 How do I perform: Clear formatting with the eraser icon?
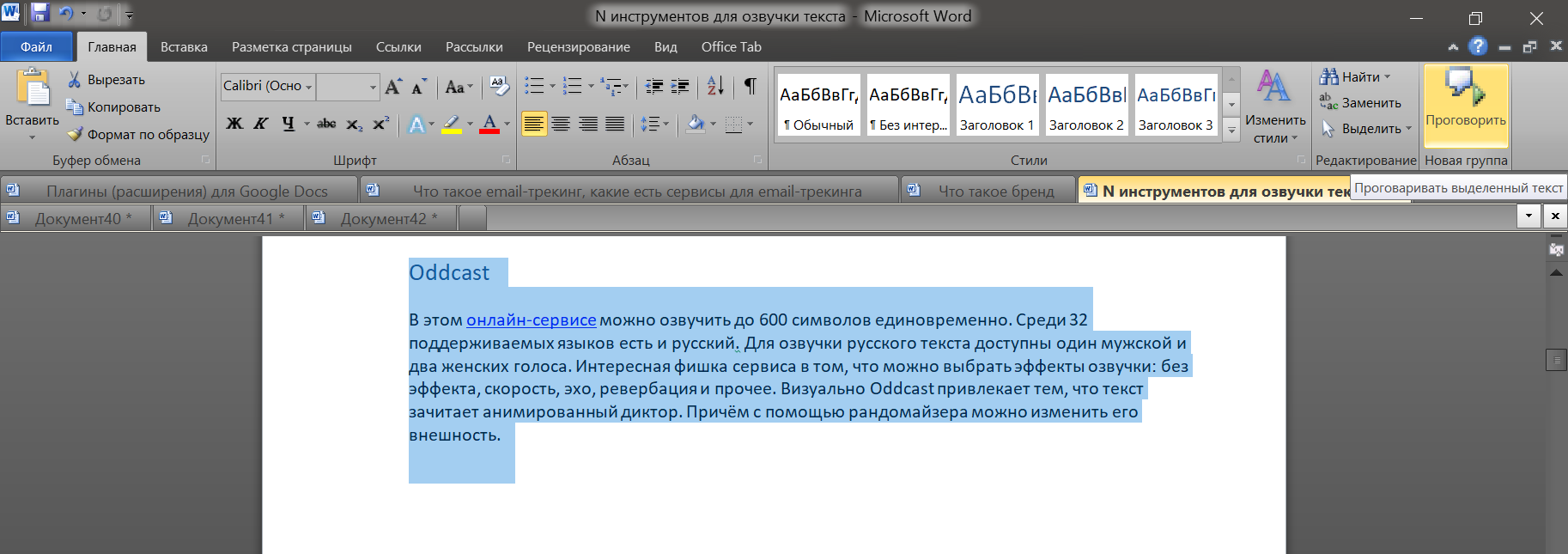point(498,86)
